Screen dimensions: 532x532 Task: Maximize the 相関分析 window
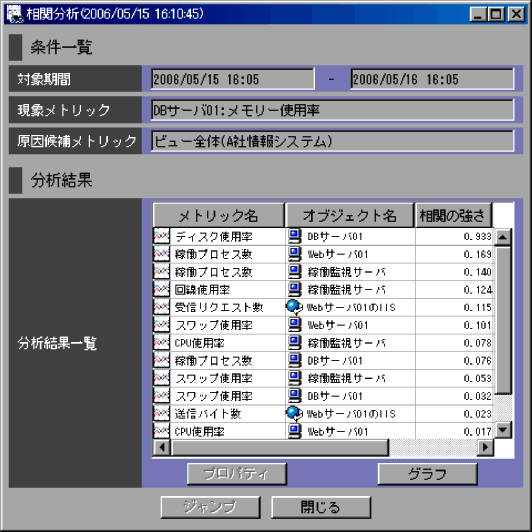(496, 14)
